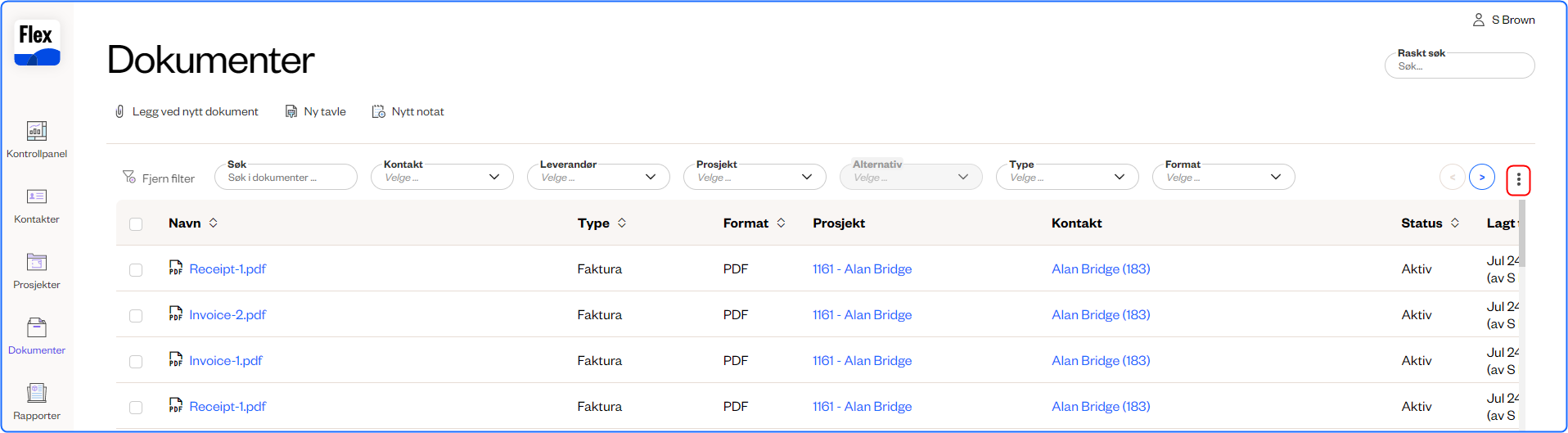
Task: Click the three-dot more options icon
Action: (x=1518, y=179)
